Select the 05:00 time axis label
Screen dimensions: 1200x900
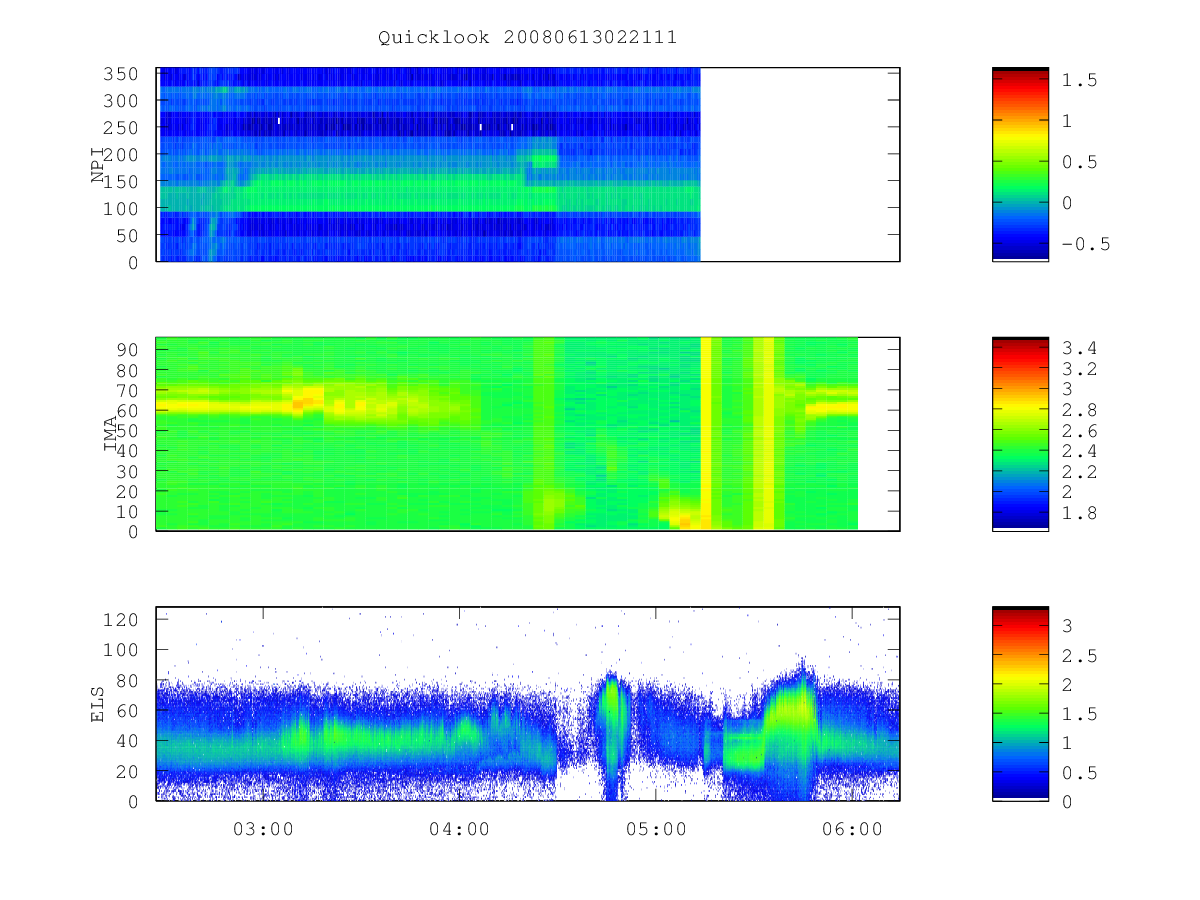(655, 829)
